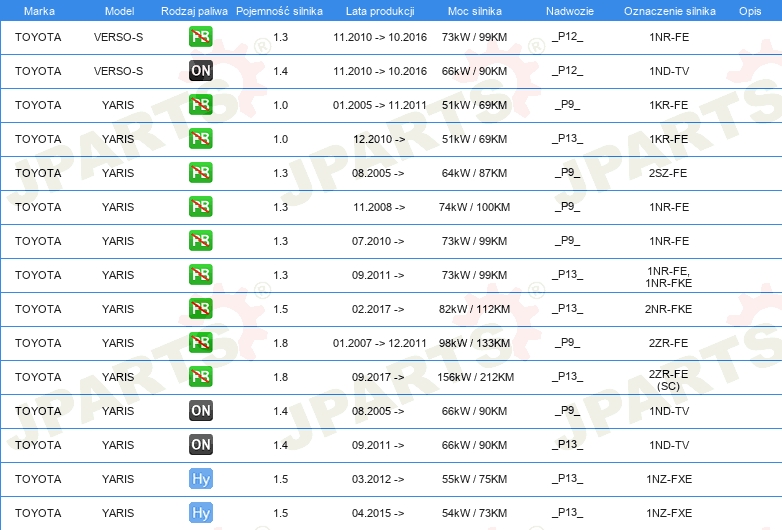Click engine capacity 1.5 in 02.2017 row

click(281, 309)
